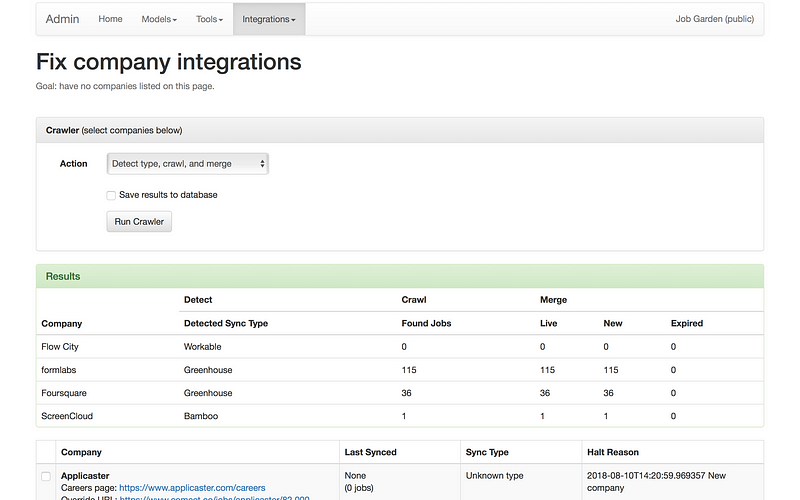Click the Found Jobs column header
Image resolution: width=800 pixels, height=500 pixels.
426,323
